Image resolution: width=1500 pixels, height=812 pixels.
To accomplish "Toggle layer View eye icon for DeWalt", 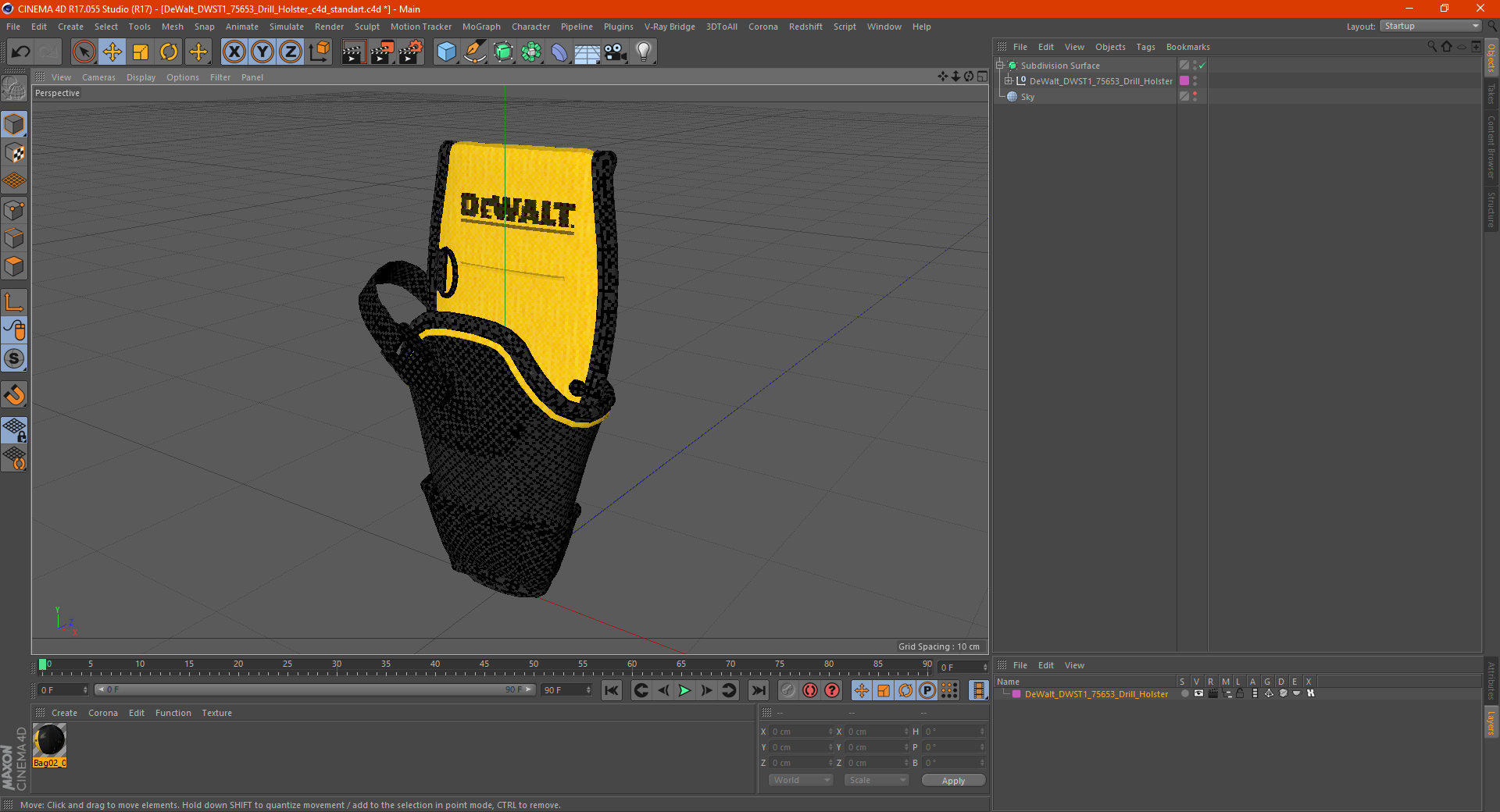I will [x=1198, y=693].
